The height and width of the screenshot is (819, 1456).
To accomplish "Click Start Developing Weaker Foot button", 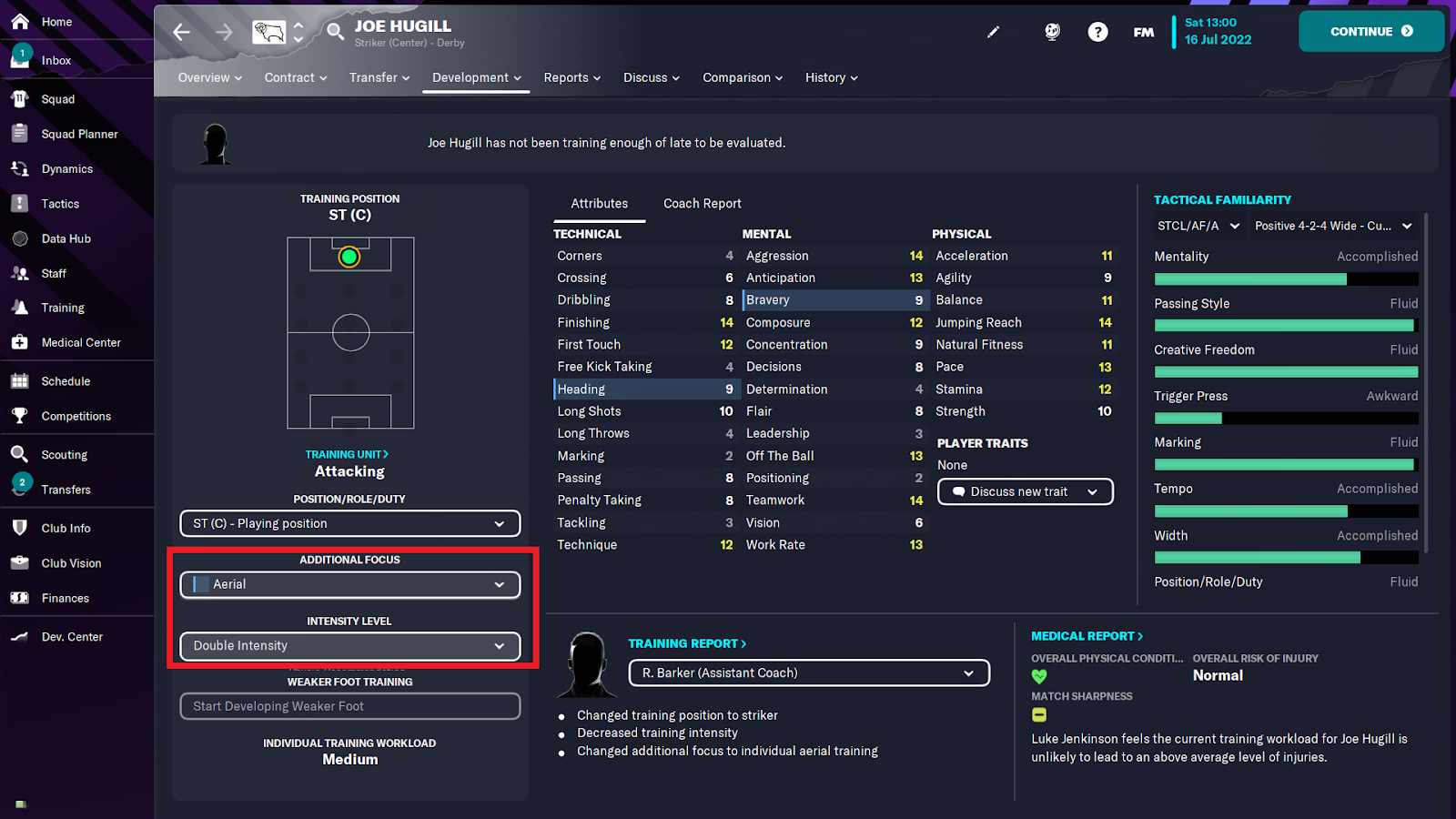I will click(350, 706).
